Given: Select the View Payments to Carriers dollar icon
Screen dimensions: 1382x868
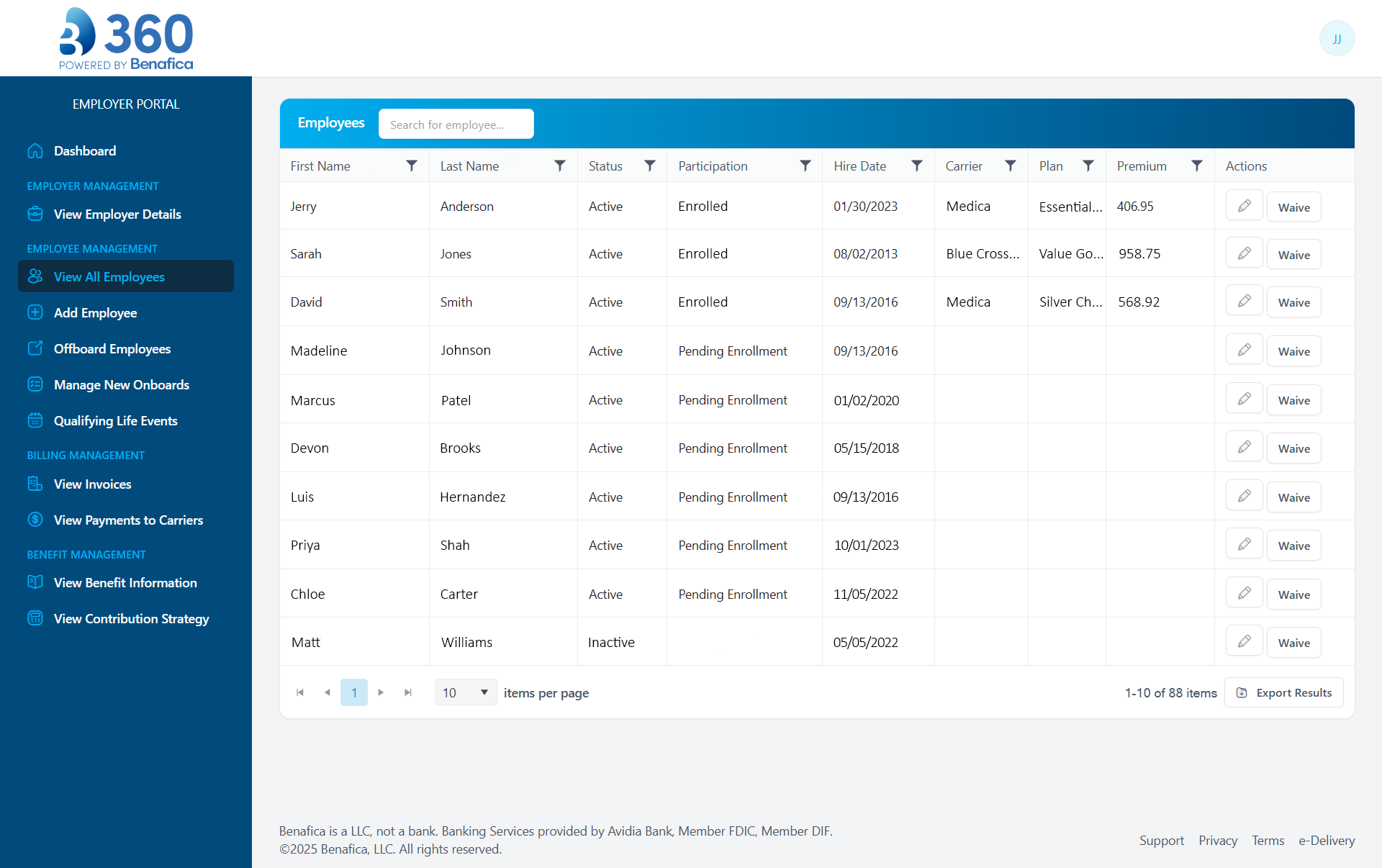Looking at the screenshot, I should [x=35, y=520].
